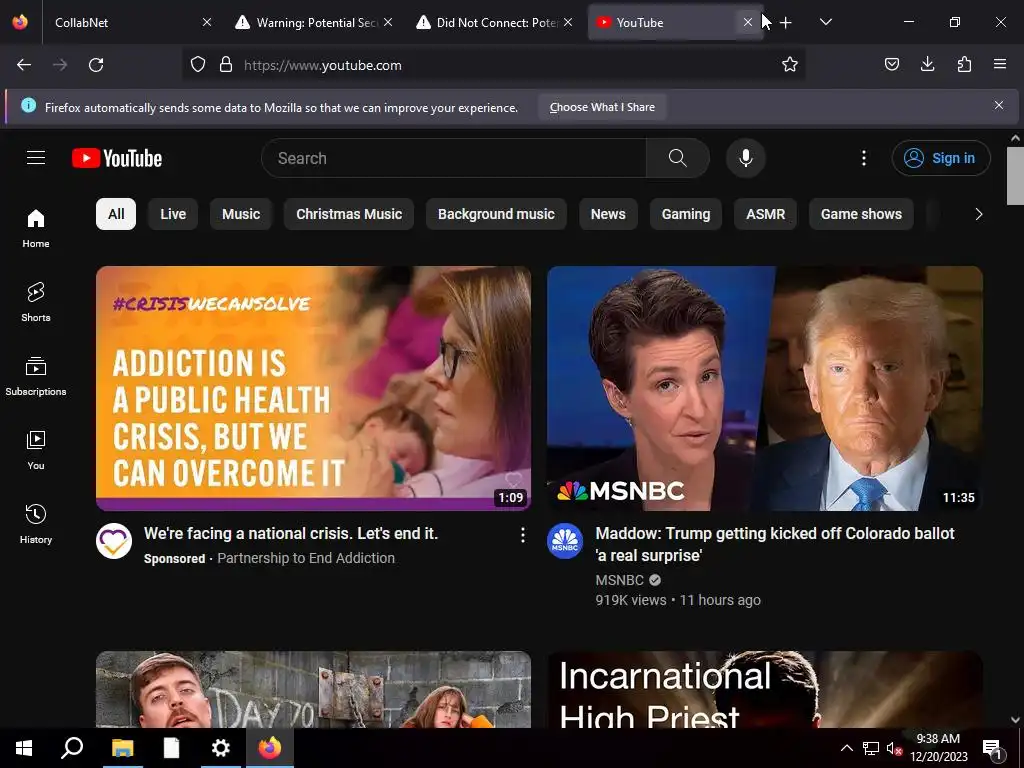Click the Sign in button

coord(940,158)
